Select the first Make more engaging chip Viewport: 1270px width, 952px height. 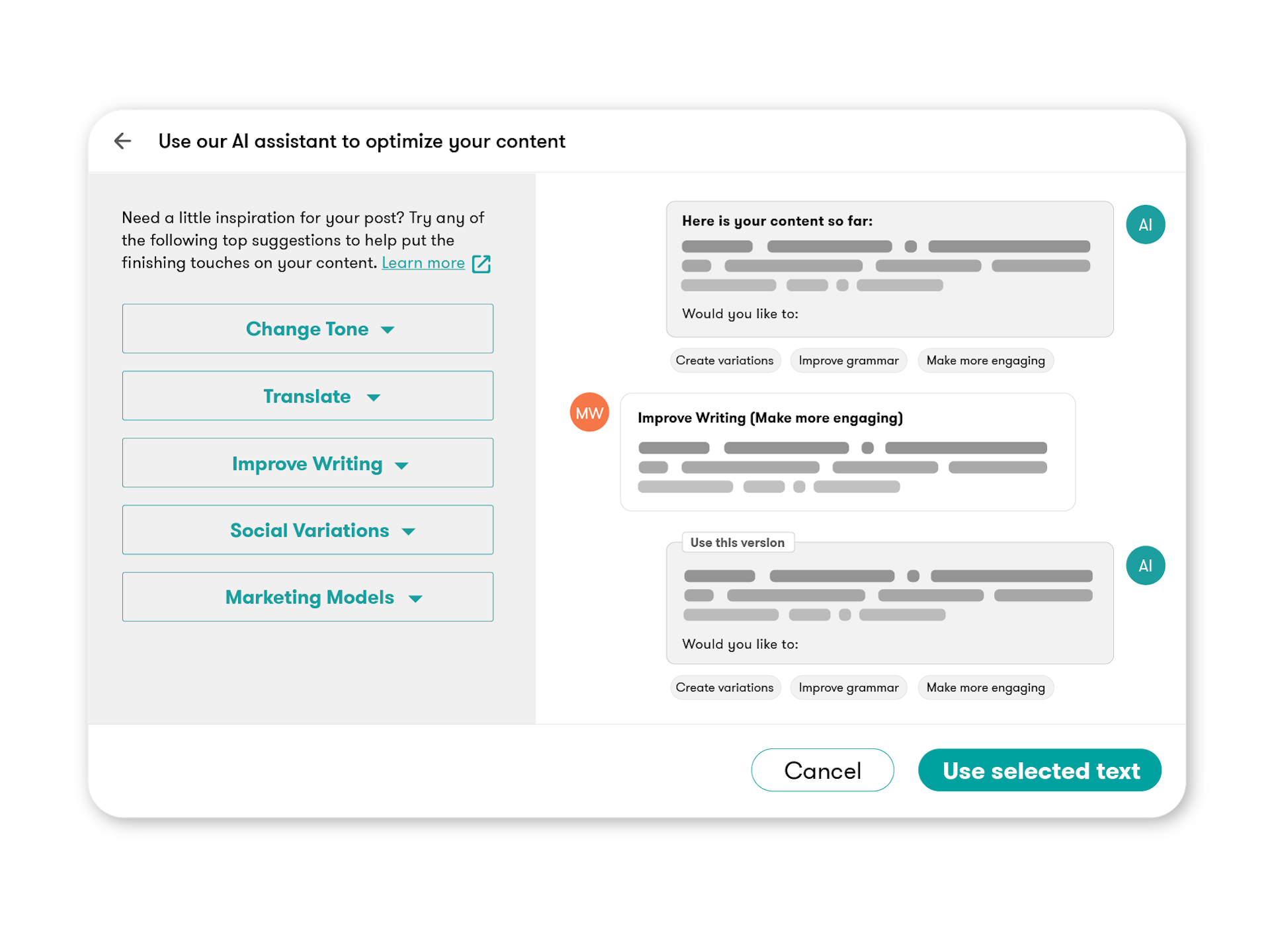986,361
